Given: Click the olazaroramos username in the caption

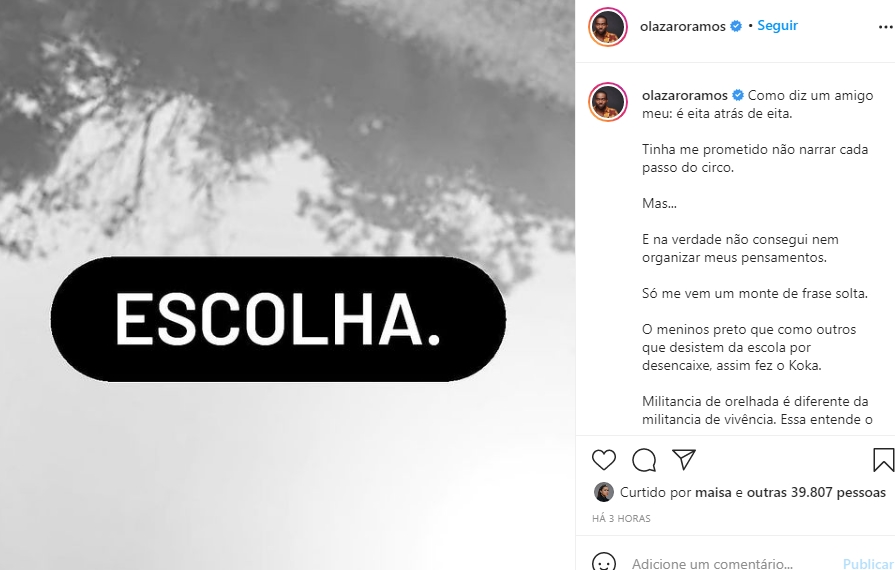Looking at the screenshot, I should (685, 95).
